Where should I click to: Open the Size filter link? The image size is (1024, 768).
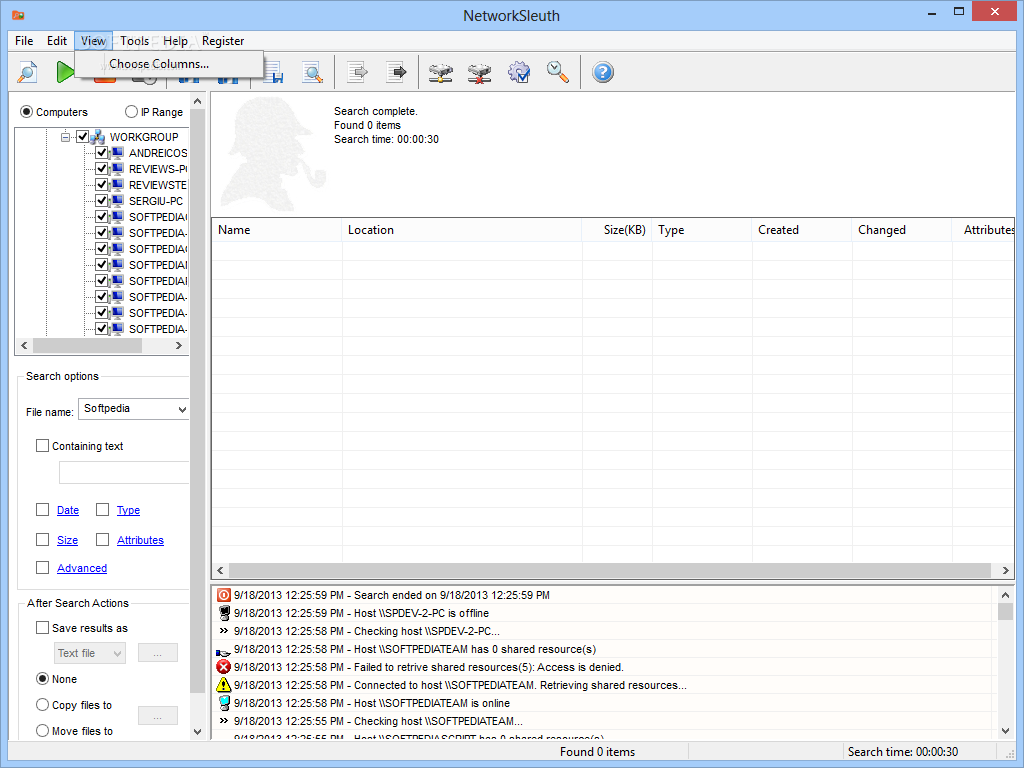(67, 540)
